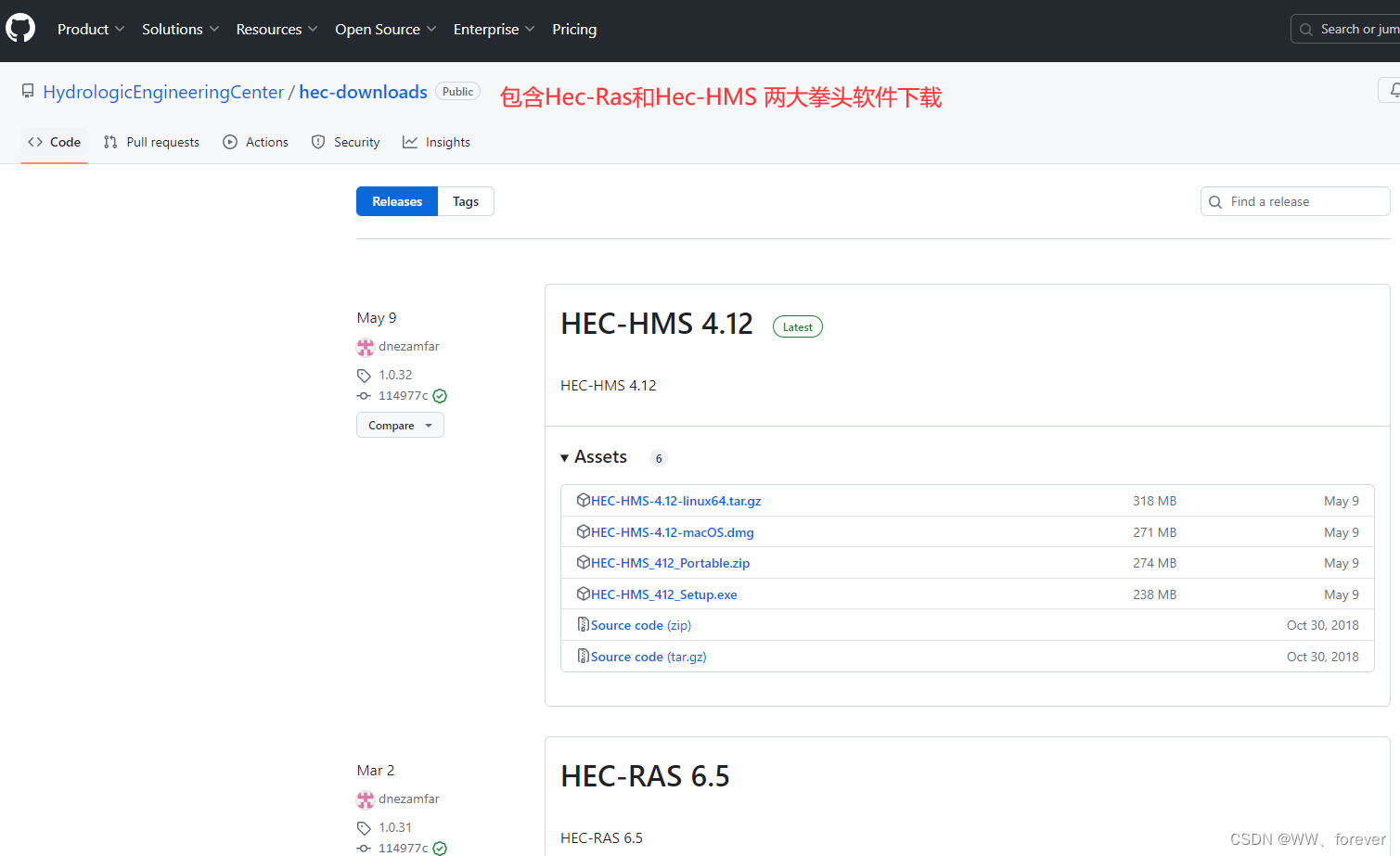The image size is (1400, 856).
Task: Open the Enterprise dropdown
Action: tap(494, 29)
